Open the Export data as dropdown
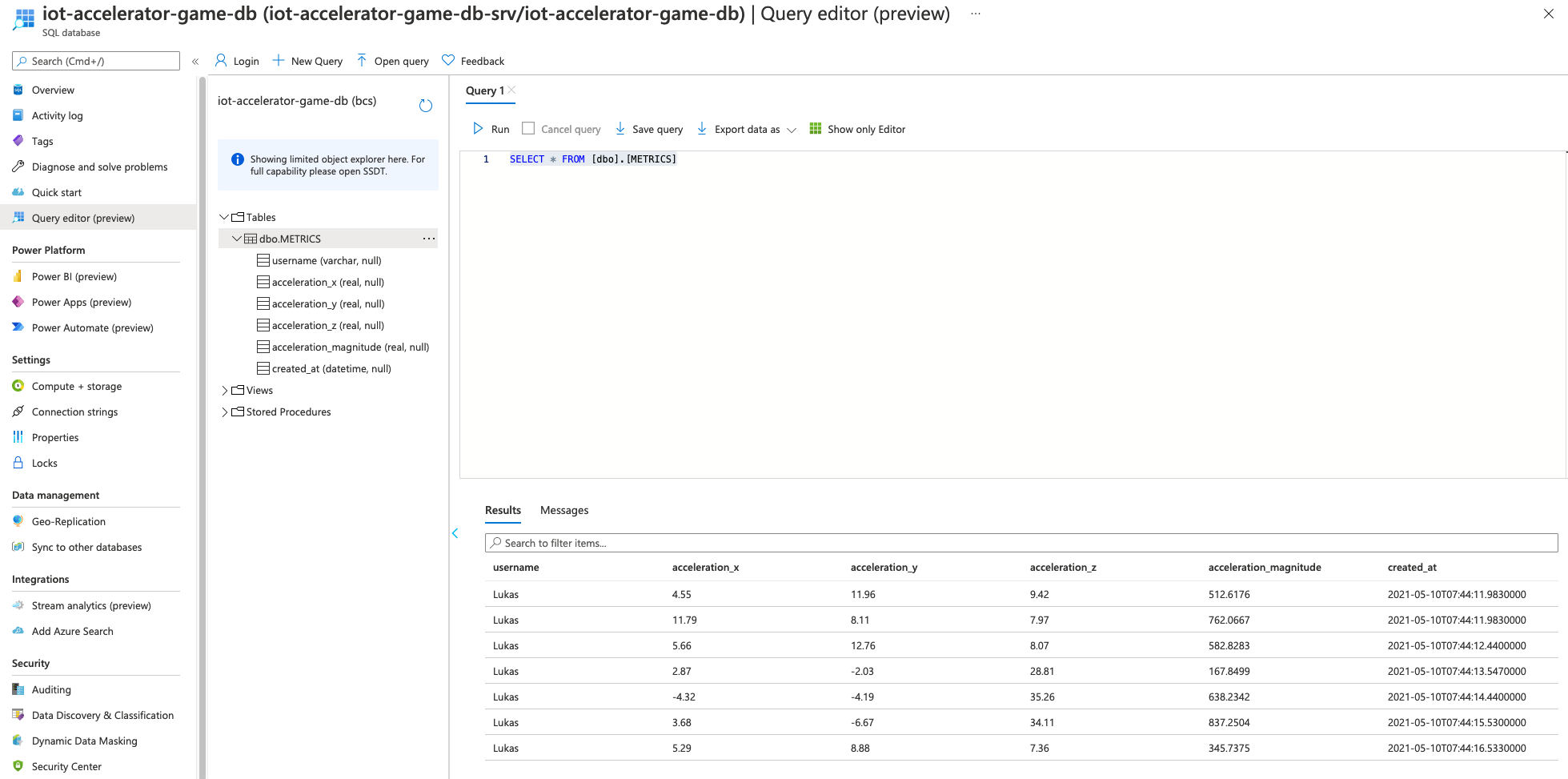1568x779 pixels. [791, 130]
